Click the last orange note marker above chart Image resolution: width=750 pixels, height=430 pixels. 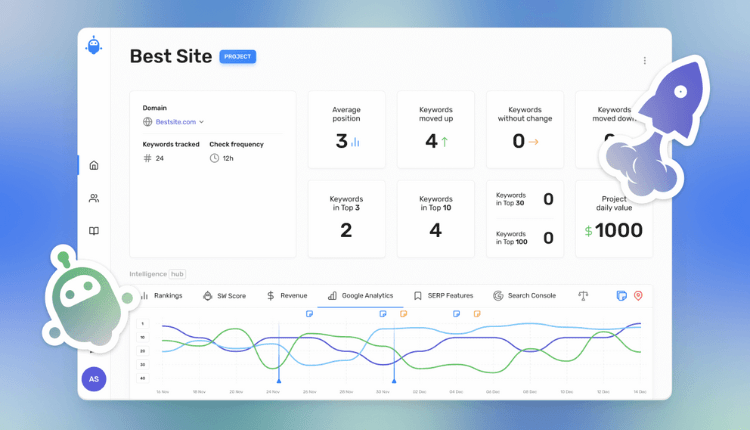[477, 314]
